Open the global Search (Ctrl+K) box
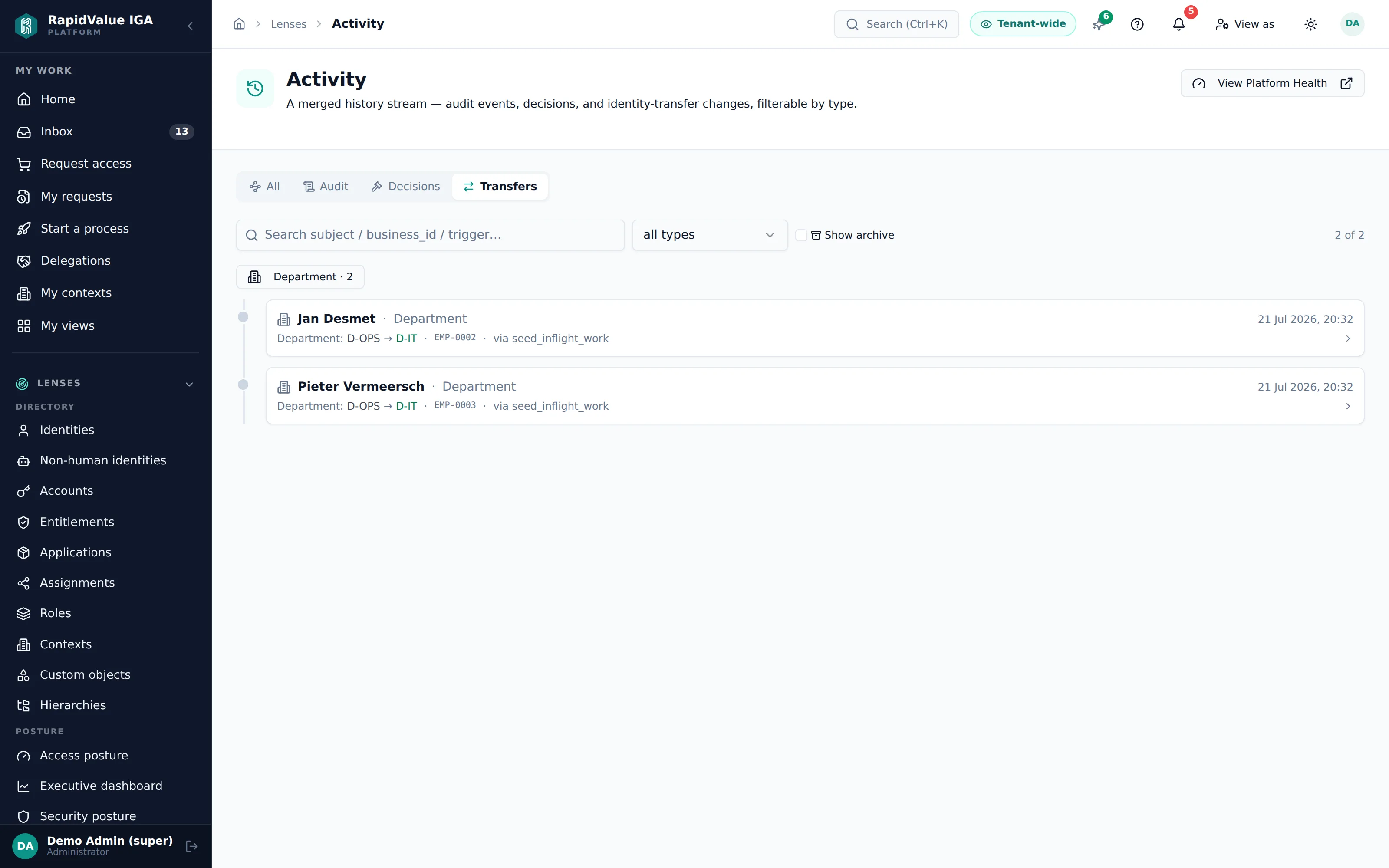Viewport: 1389px width, 868px height. click(x=896, y=24)
